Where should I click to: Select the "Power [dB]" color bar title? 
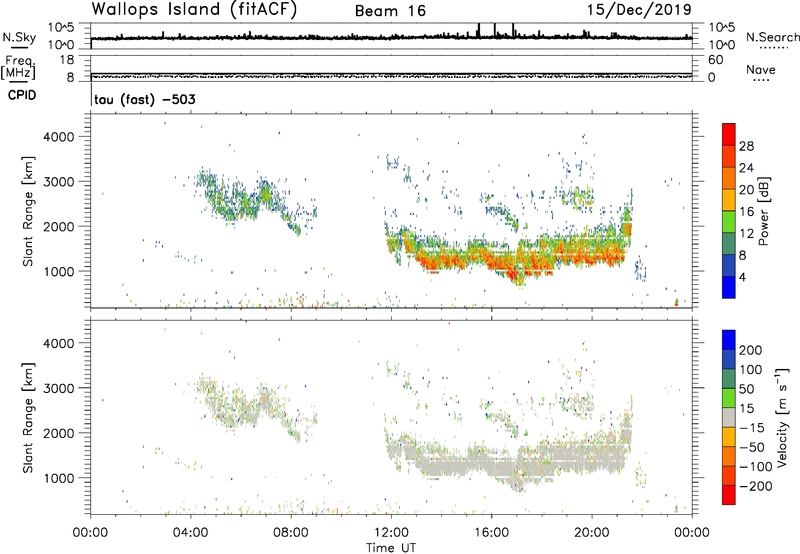click(764, 211)
